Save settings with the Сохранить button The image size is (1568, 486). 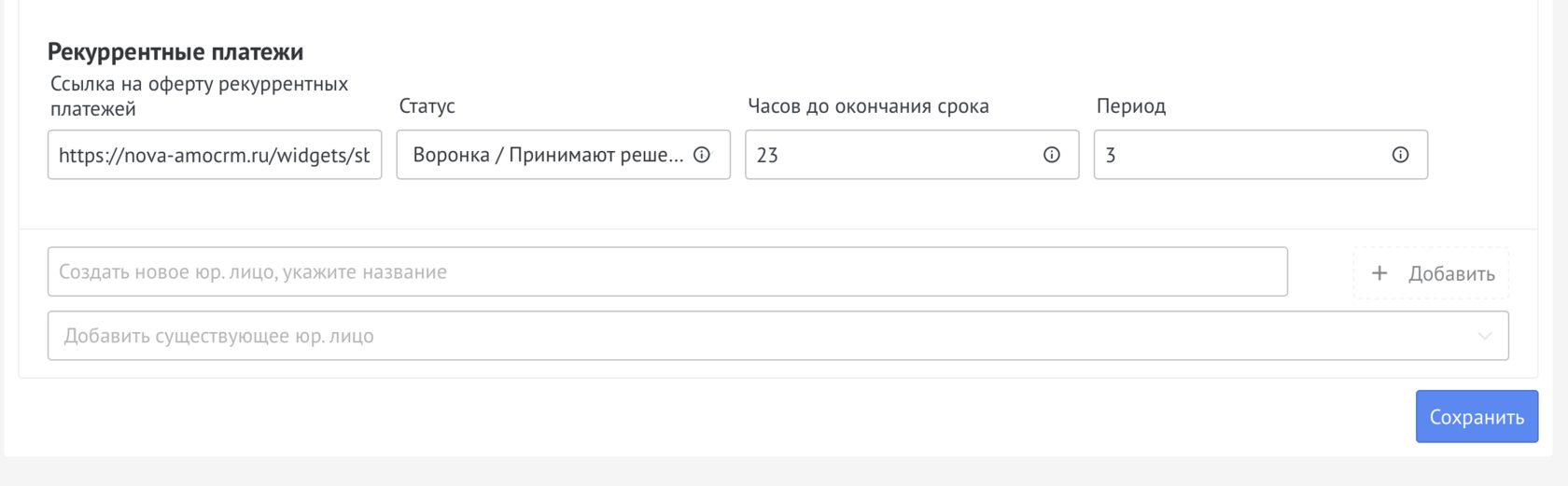[1477, 417]
